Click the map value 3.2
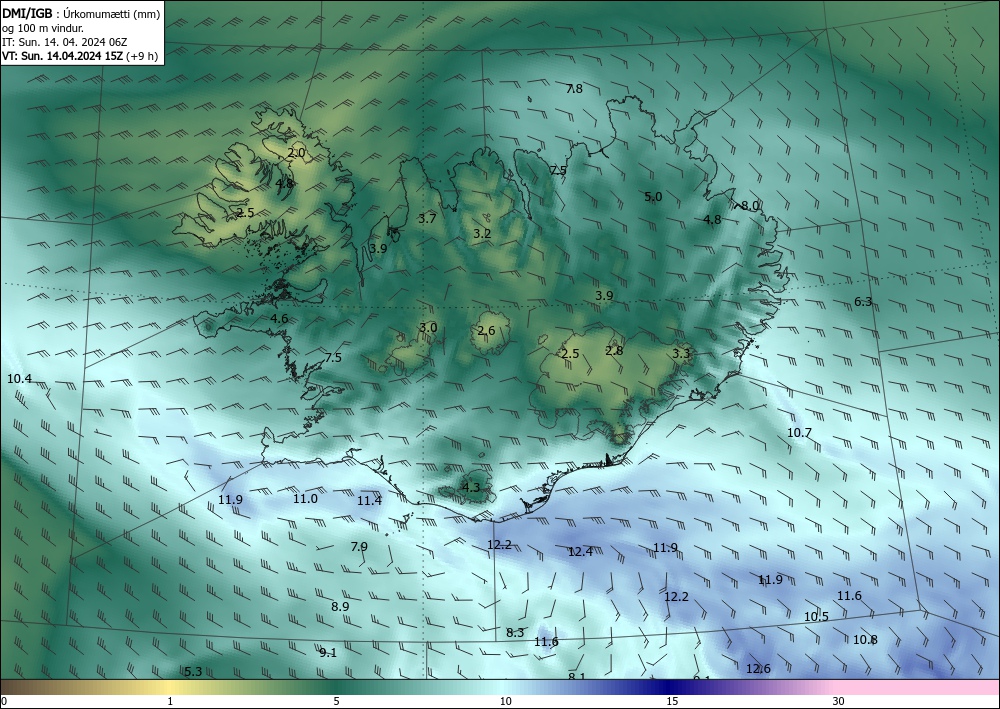This screenshot has height=709, width=1000. [482, 234]
